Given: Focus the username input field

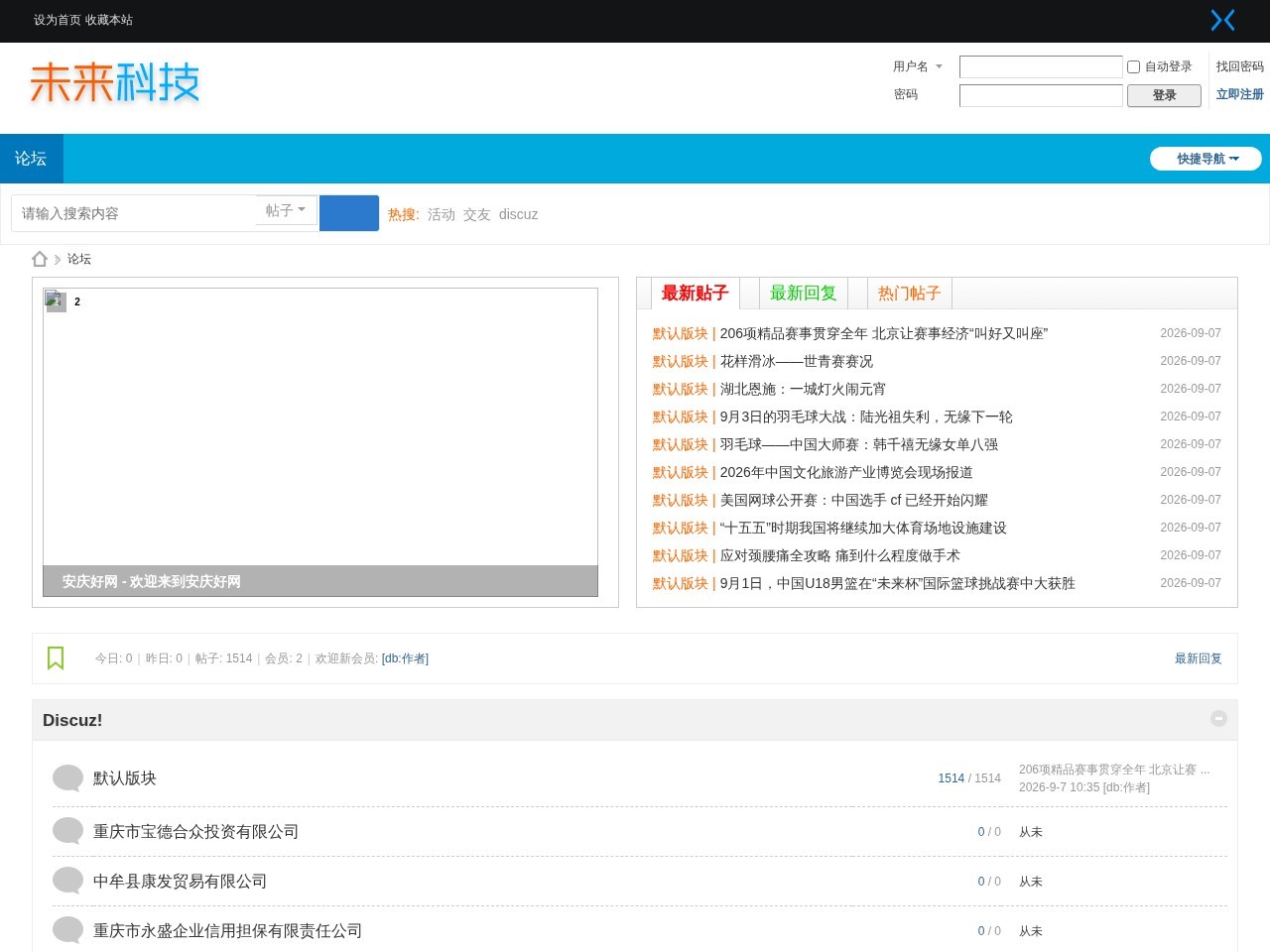Looking at the screenshot, I should coord(1041,66).
